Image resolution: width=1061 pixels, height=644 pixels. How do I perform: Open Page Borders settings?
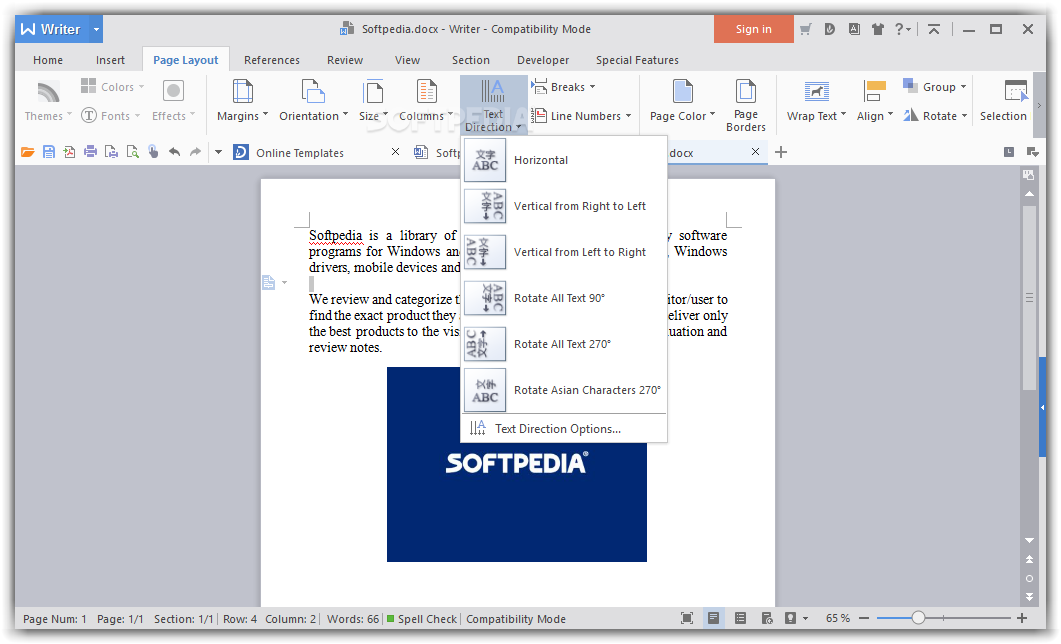point(746,105)
